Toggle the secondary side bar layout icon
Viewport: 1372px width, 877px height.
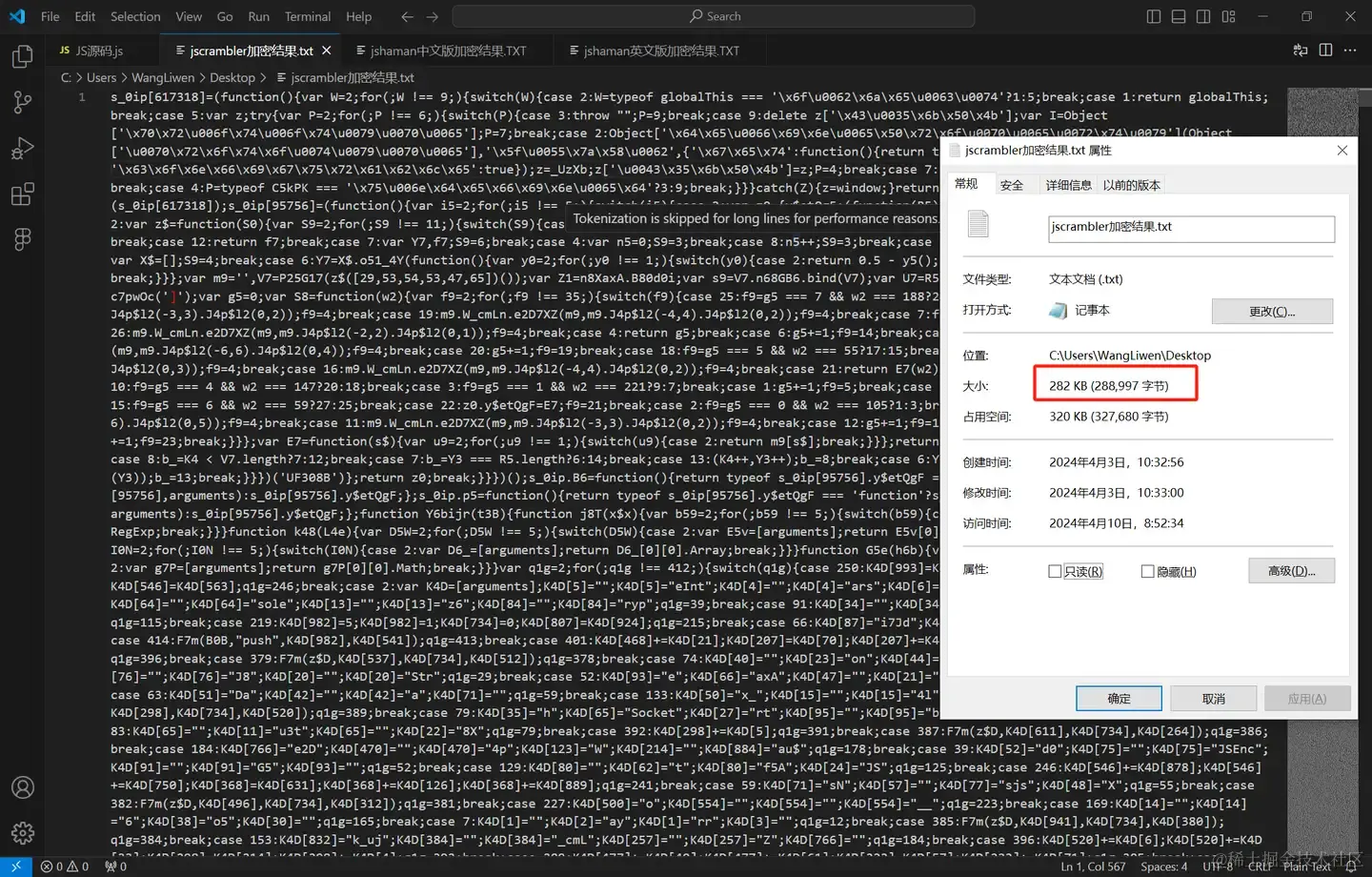[x=1203, y=16]
